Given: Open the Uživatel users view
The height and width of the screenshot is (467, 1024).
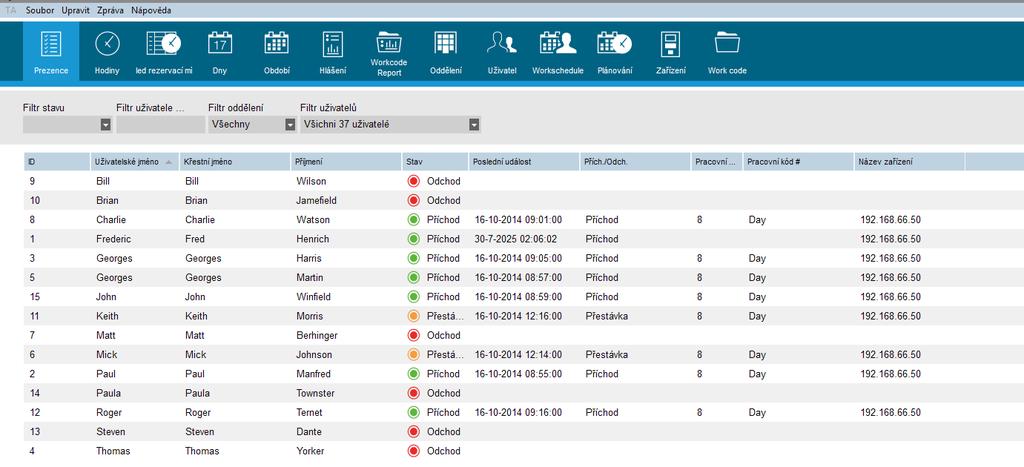Looking at the screenshot, I should (502, 52).
